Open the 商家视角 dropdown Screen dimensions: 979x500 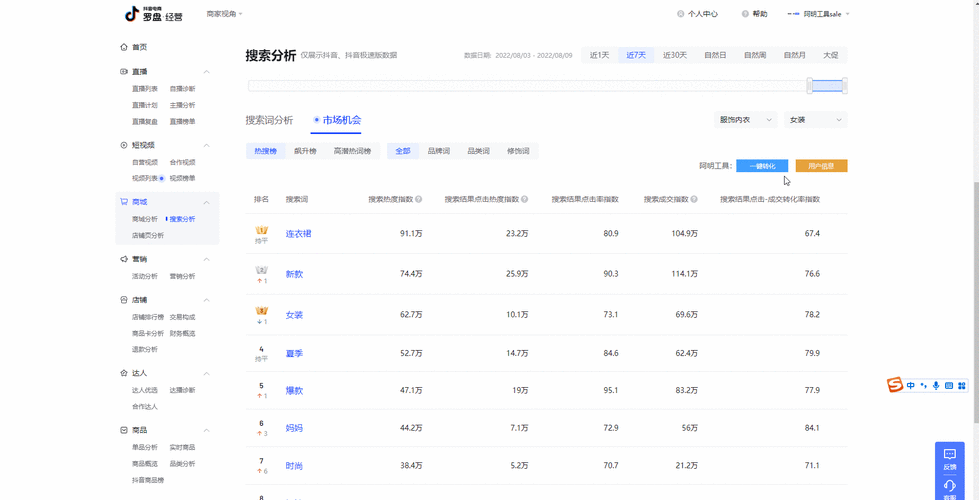[224, 14]
